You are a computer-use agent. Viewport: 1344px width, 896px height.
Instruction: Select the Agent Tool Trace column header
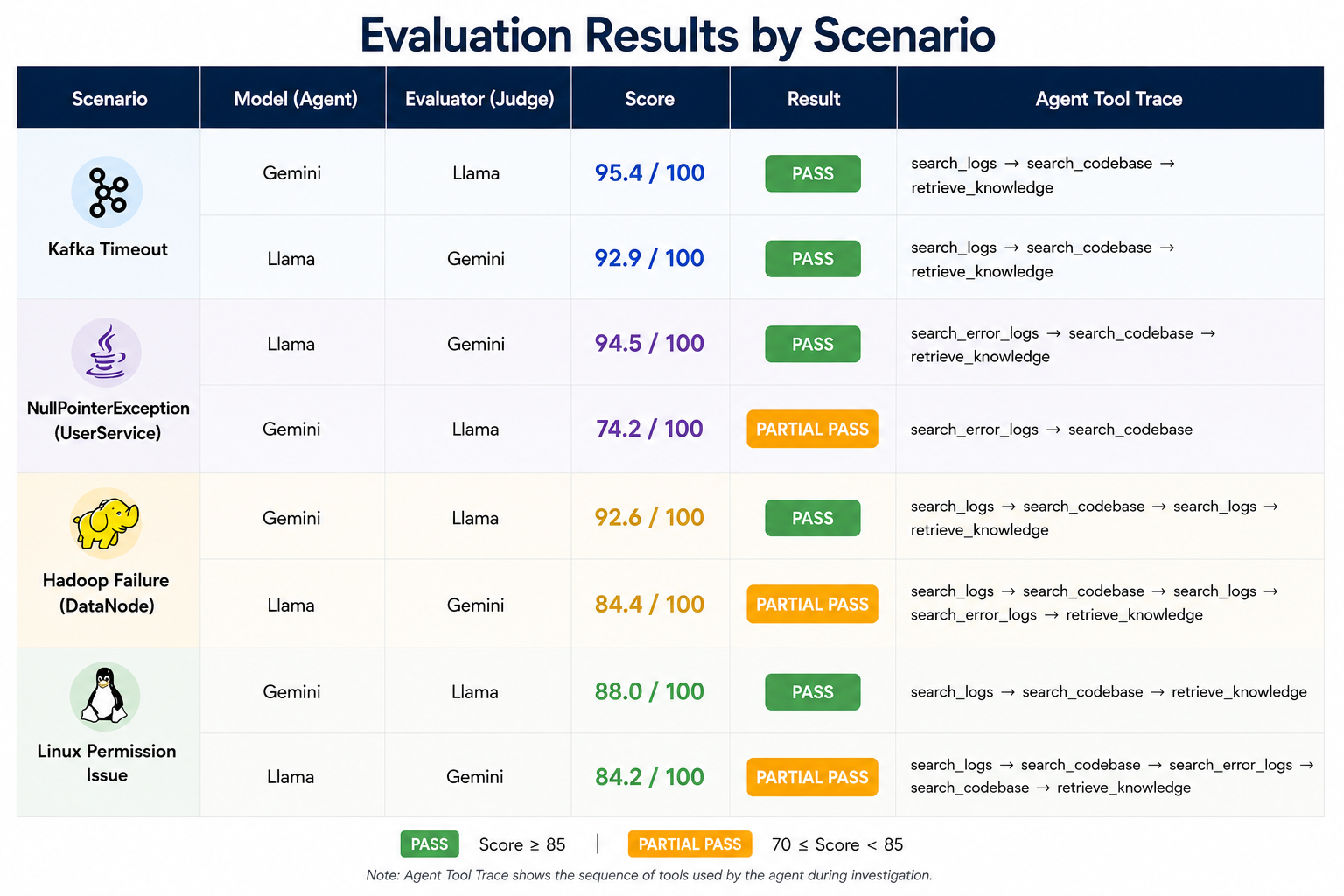[x=1109, y=99]
